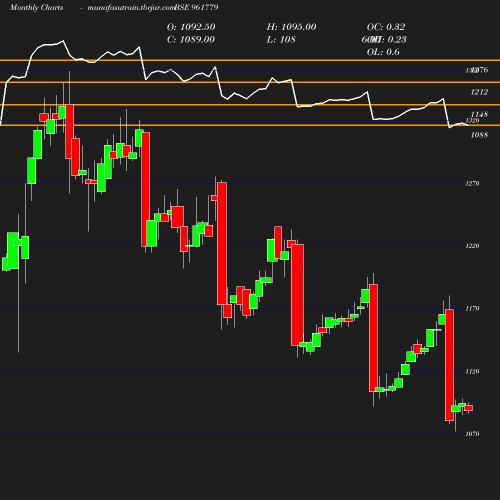Viewport: 500px width, 500px height.
Task: Click the open value 'O: 1092.50'
Action: tap(191, 27)
